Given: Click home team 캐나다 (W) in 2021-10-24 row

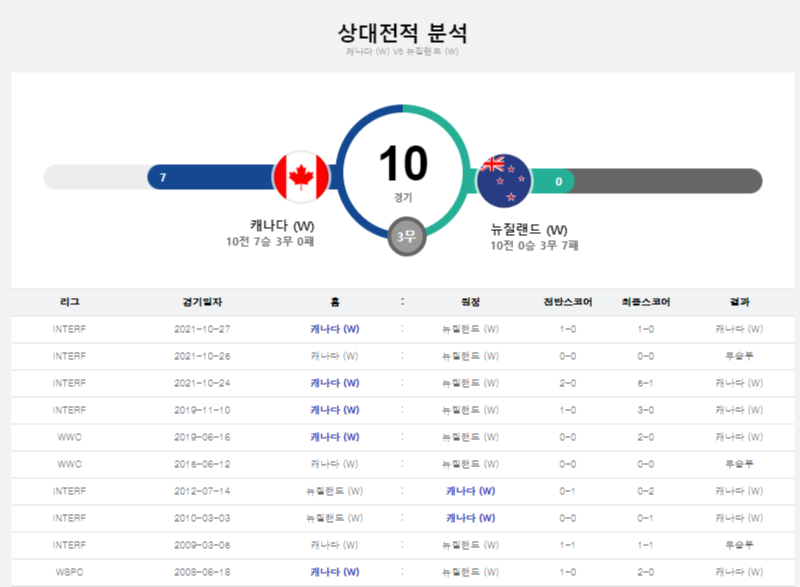Looking at the screenshot, I should [335, 383].
